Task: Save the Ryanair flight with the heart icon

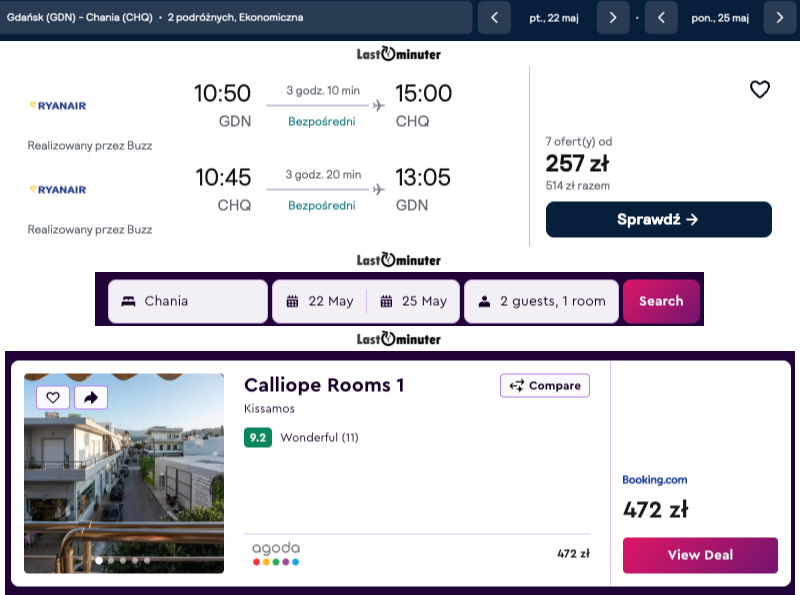Action: pos(759,90)
